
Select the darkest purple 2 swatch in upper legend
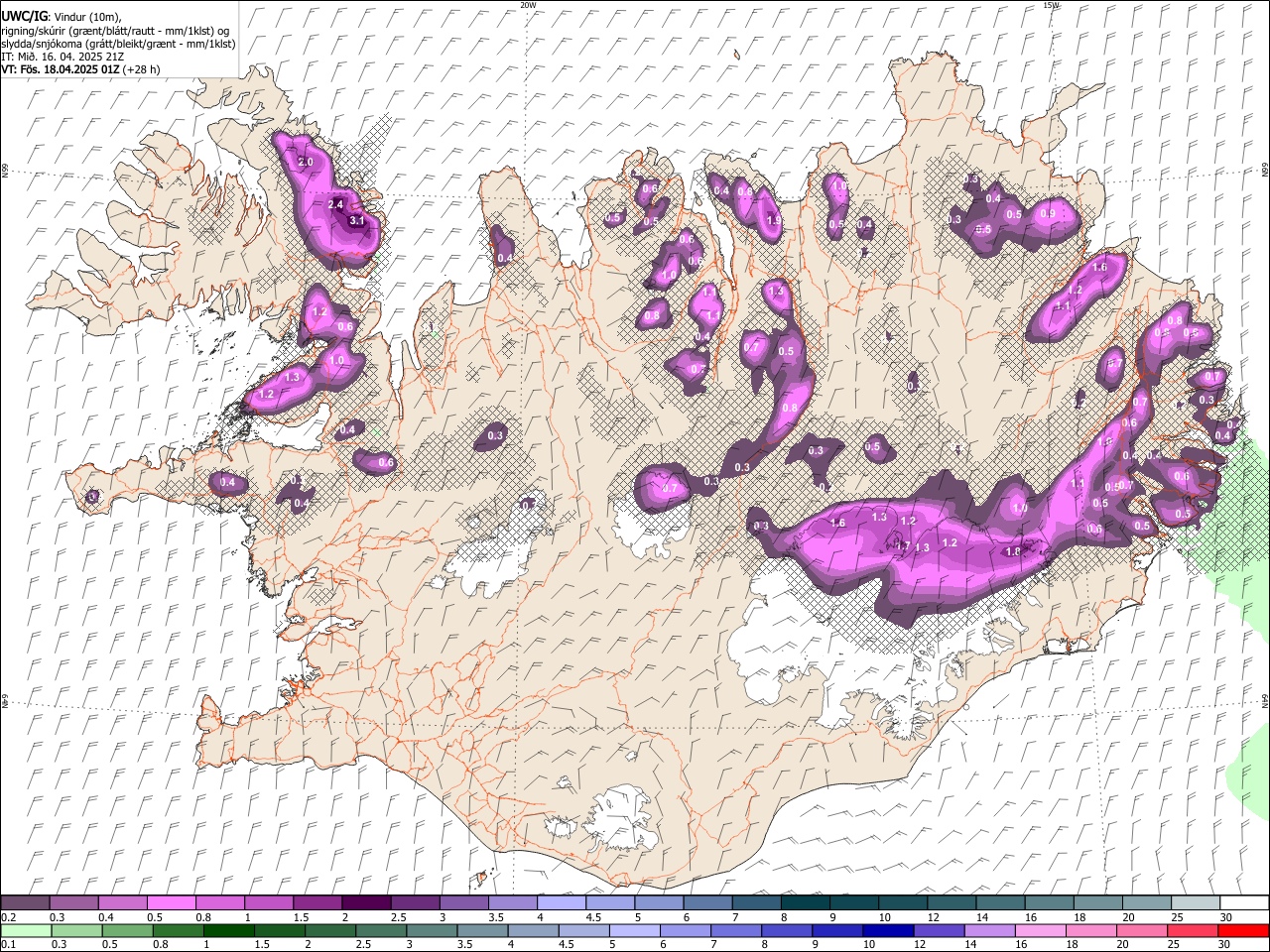pyautogui.click(x=366, y=903)
